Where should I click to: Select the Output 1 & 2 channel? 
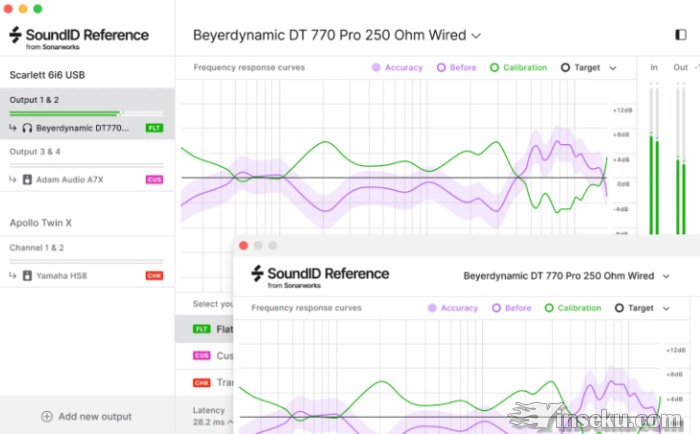(x=35, y=100)
